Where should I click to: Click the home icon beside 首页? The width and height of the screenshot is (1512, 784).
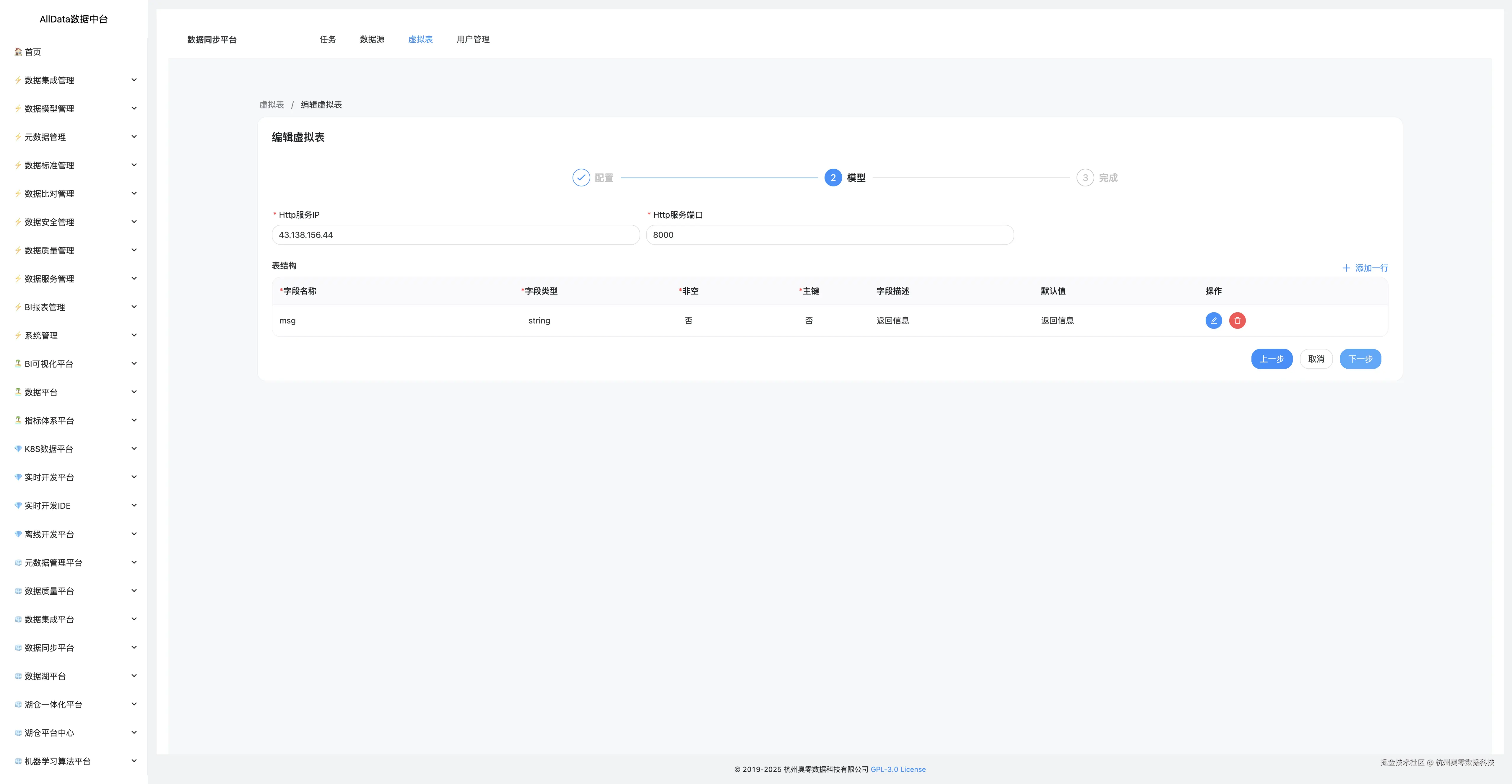coord(18,52)
